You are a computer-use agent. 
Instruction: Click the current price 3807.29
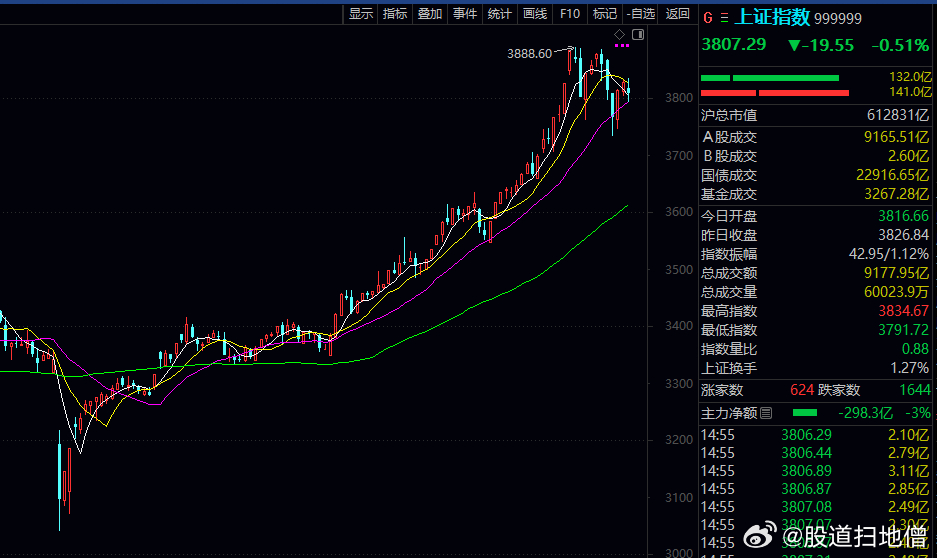[x=734, y=44]
